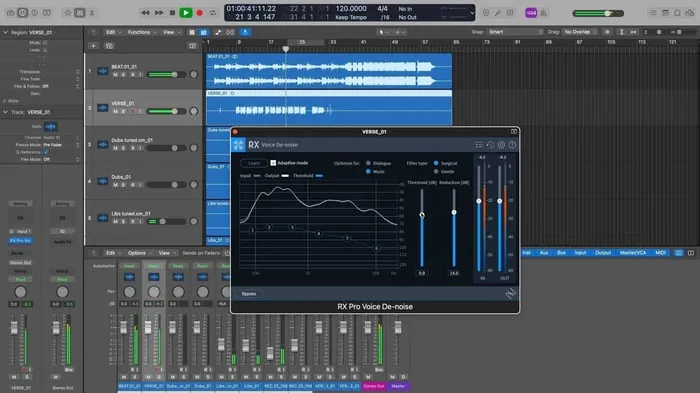Select the Surgical filter type
The height and width of the screenshot is (393, 700).
pos(436,163)
